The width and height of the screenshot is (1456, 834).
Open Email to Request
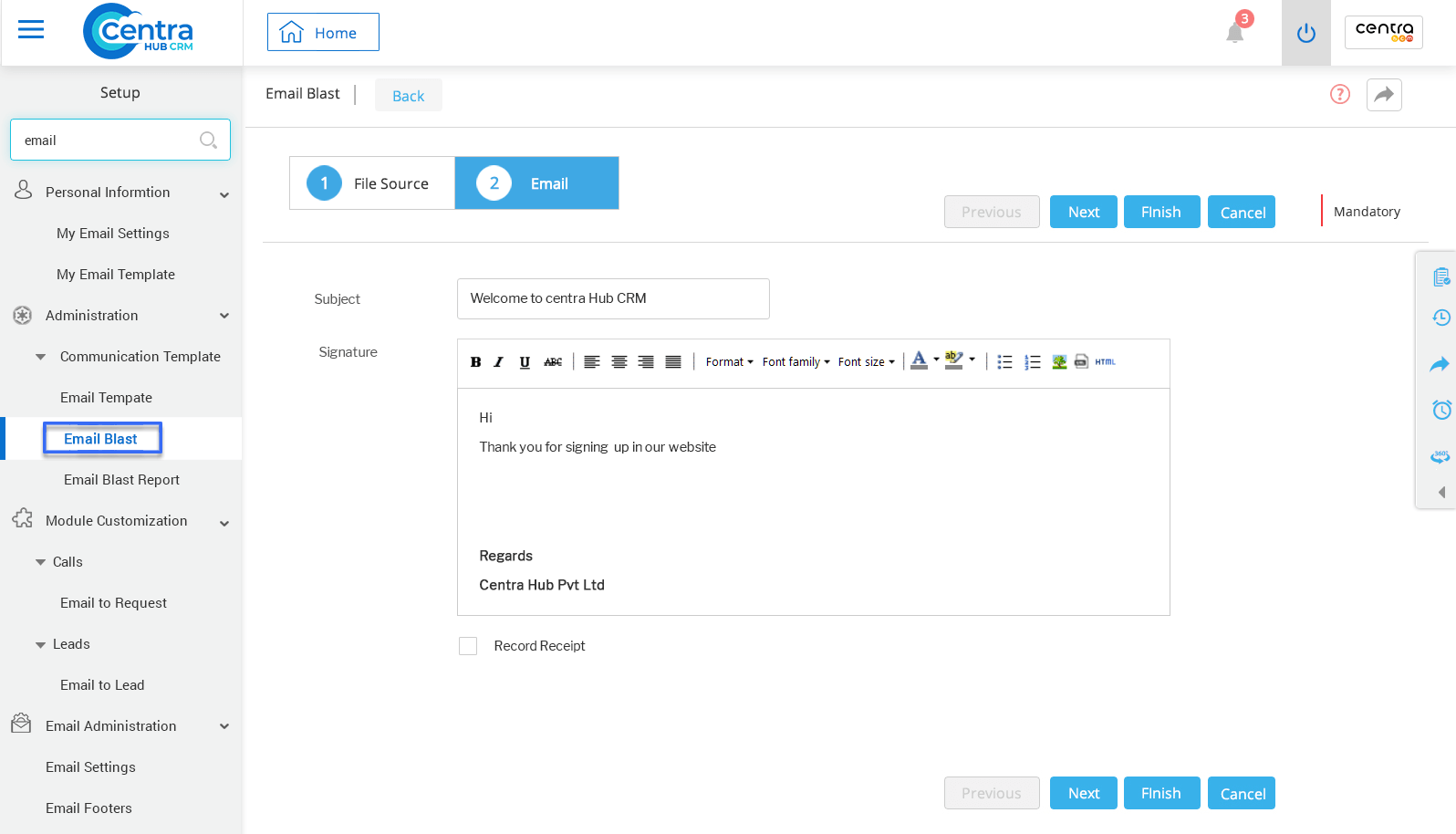[113, 603]
